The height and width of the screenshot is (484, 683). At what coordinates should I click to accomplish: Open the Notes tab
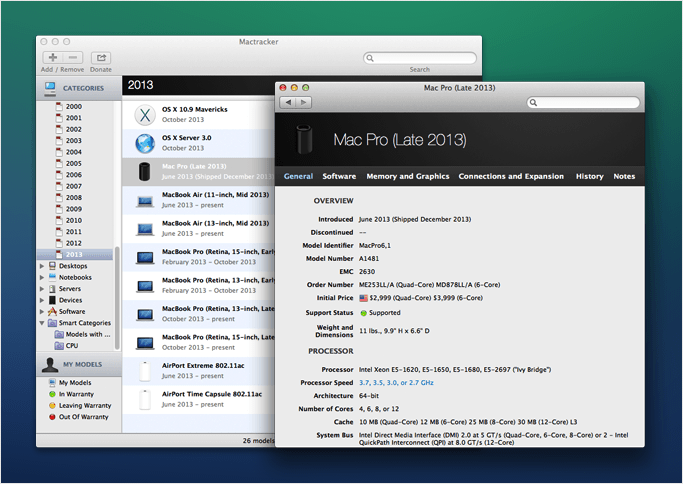(x=624, y=176)
